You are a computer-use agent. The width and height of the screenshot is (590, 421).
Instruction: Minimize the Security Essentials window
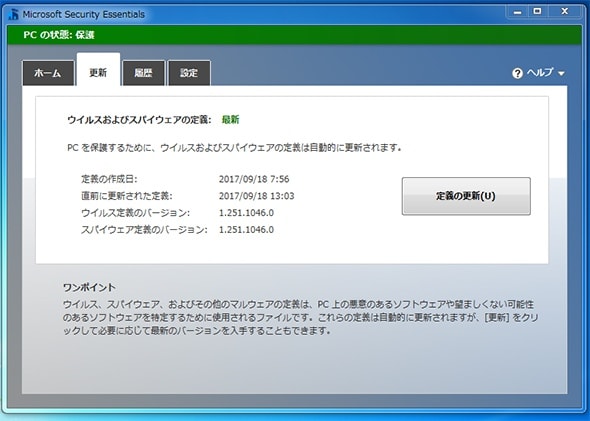[x=518, y=12]
